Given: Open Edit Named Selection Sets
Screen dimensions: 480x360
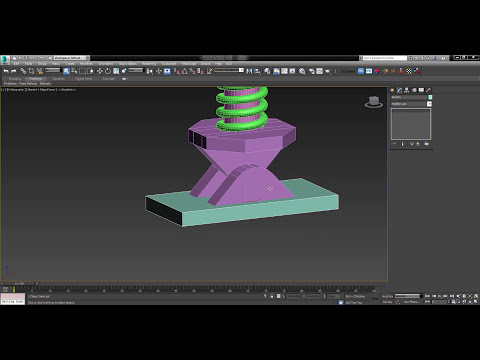Looking at the screenshot, I should [209, 71].
